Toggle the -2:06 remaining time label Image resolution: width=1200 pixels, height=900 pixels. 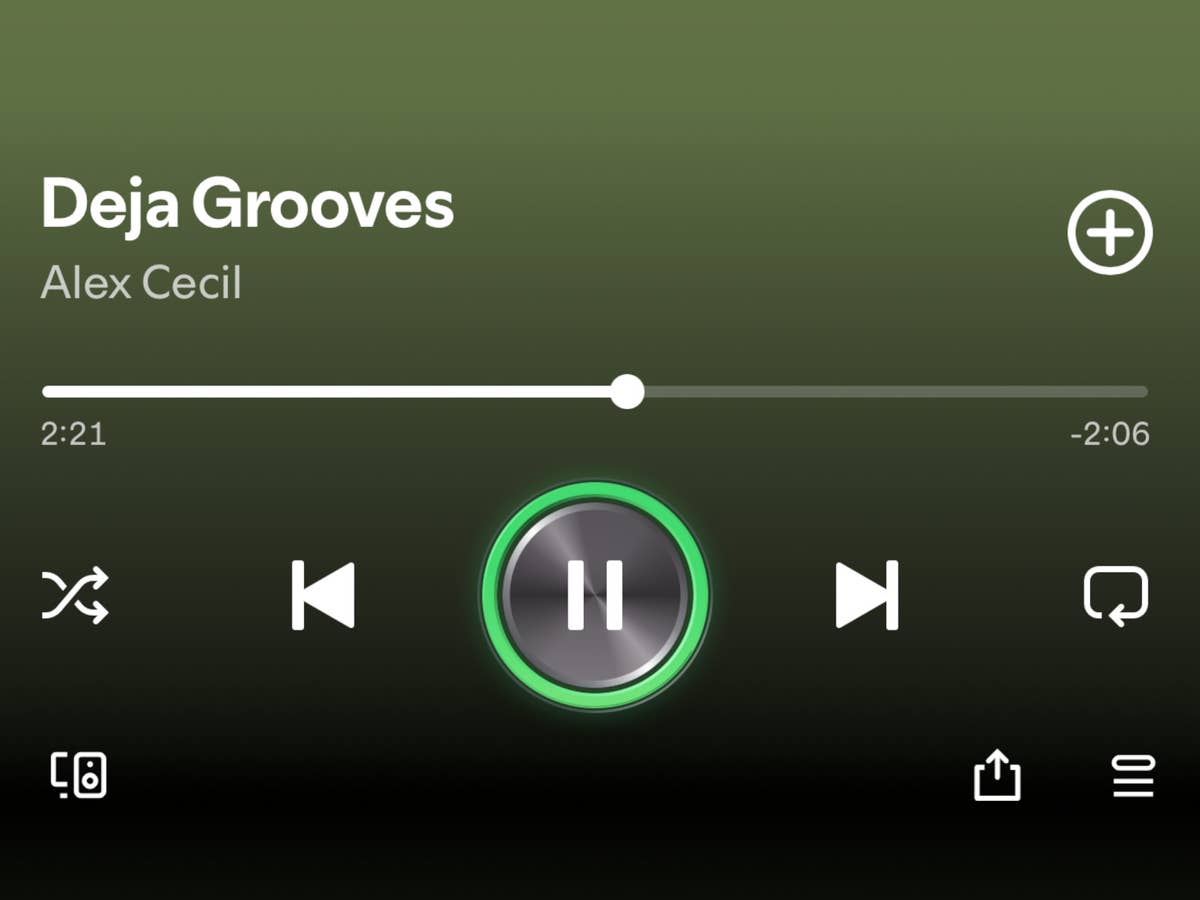point(1109,434)
